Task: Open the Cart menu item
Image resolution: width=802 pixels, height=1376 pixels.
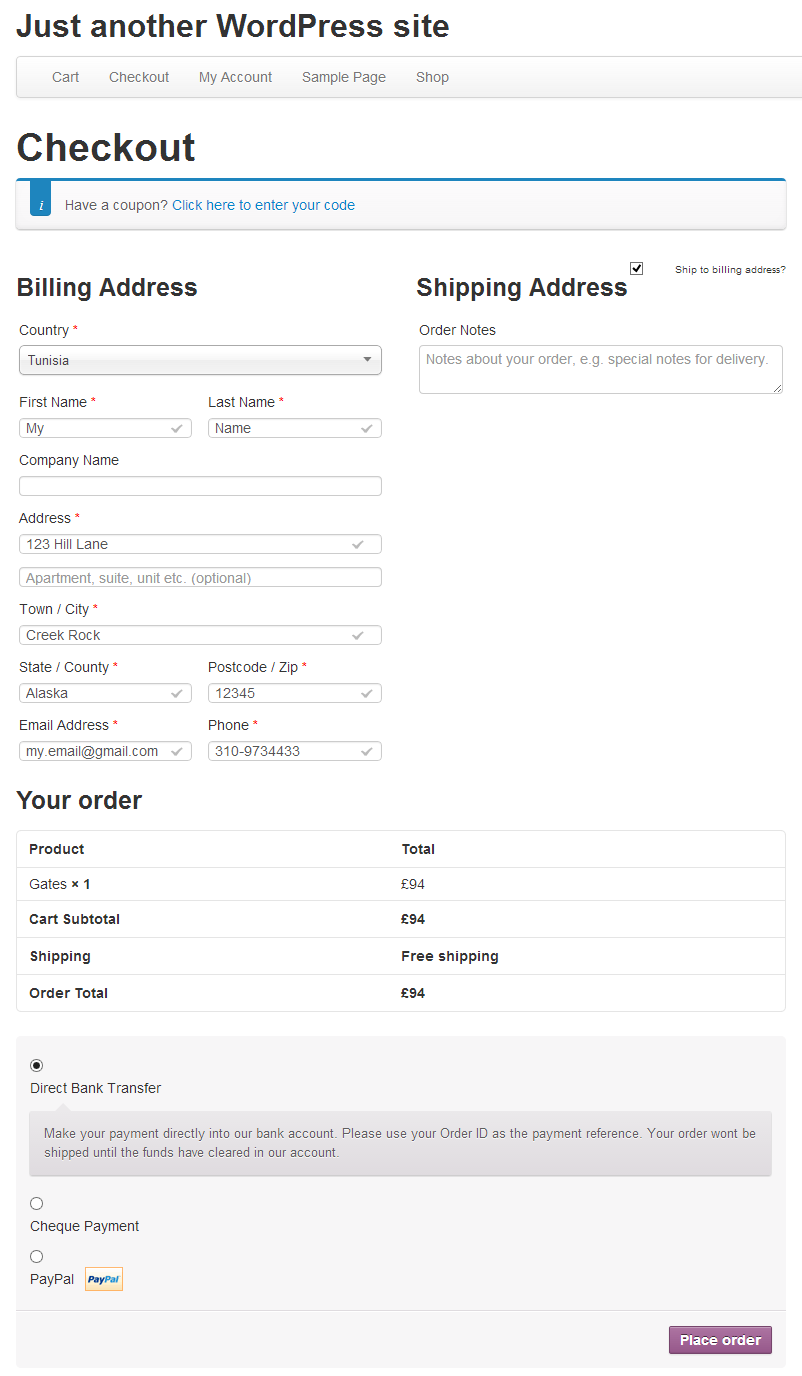Action: click(x=66, y=77)
